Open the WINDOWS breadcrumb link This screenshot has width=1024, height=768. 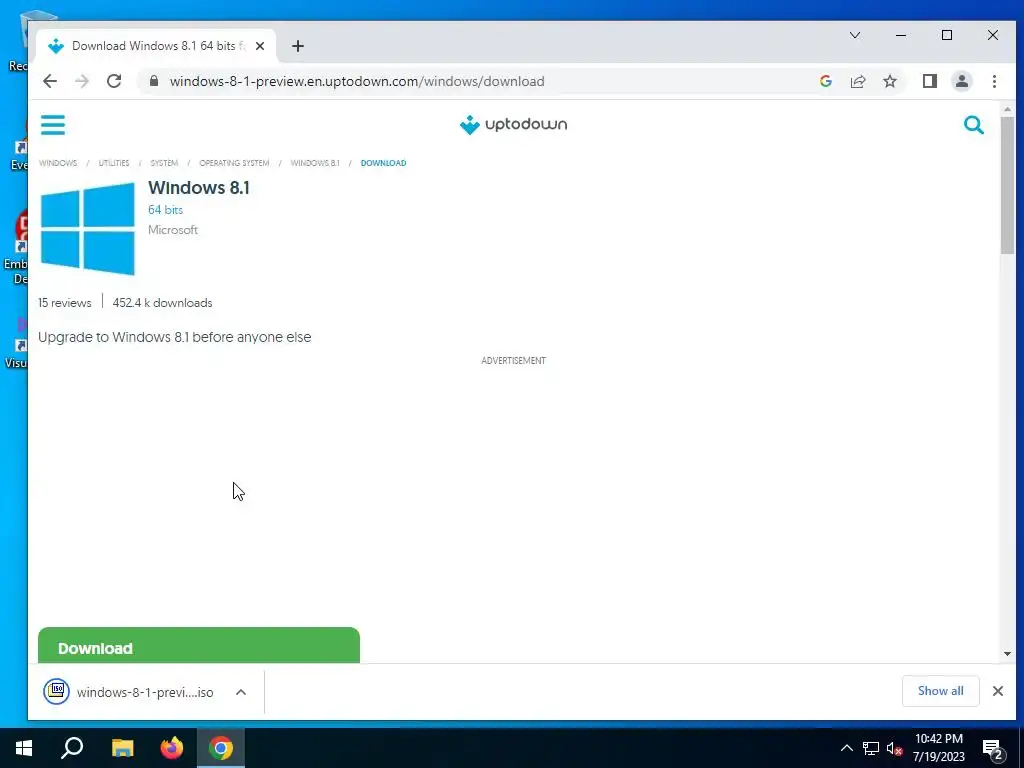pos(58,163)
